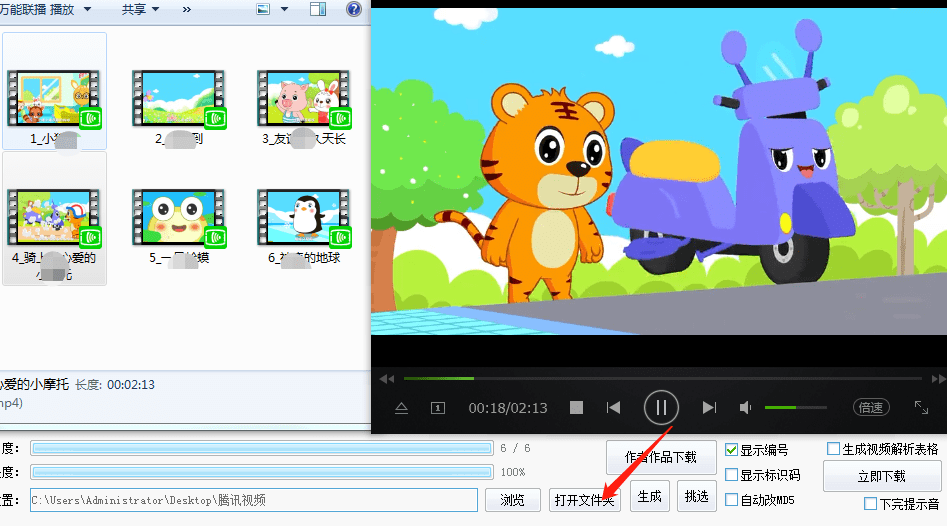This screenshot has width=947, height=526.
Task: Click the 长度: 00:02:13 detail text
Action: (x=115, y=385)
